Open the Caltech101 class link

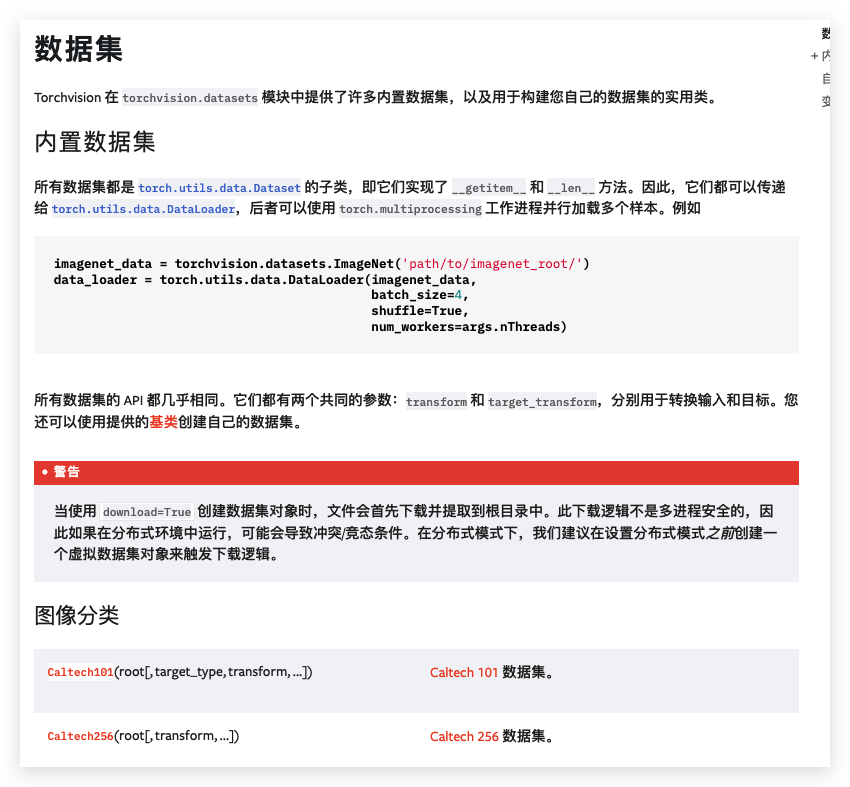coord(80,672)
